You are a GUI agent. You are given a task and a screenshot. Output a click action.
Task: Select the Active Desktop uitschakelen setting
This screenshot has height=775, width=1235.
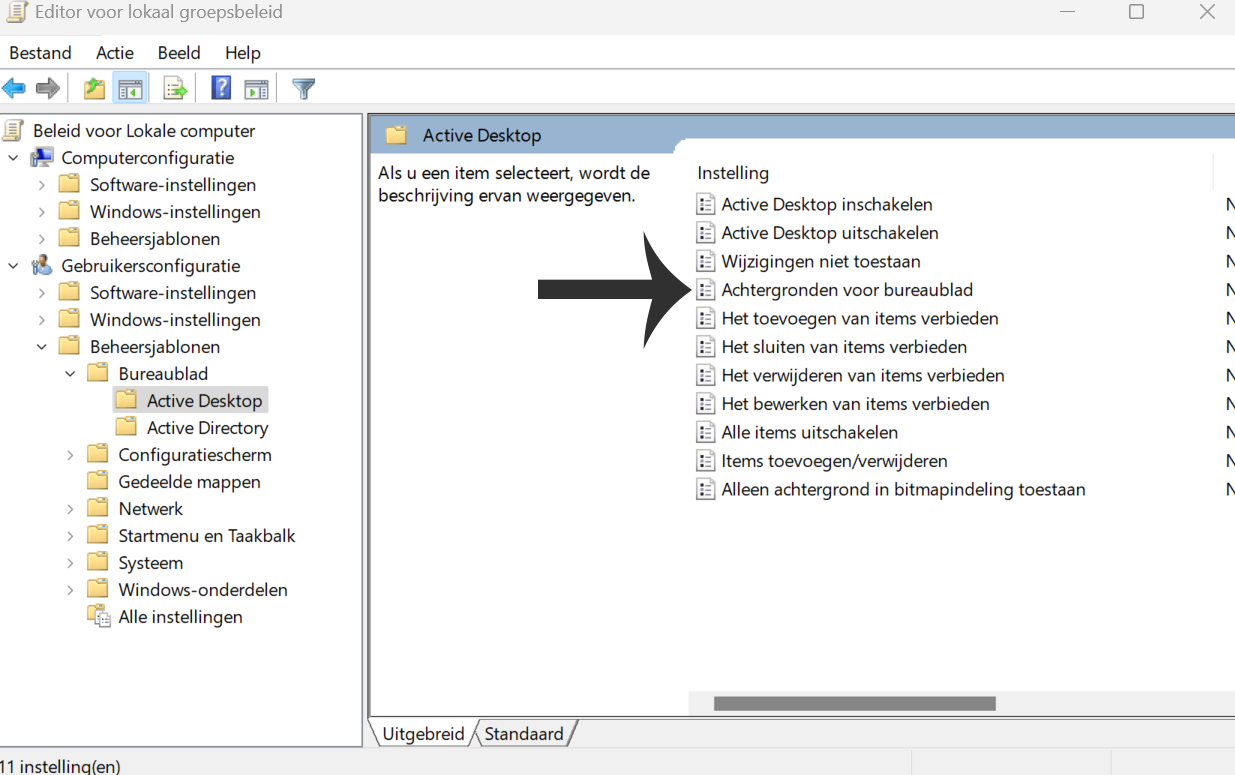[x=830, y=232]
